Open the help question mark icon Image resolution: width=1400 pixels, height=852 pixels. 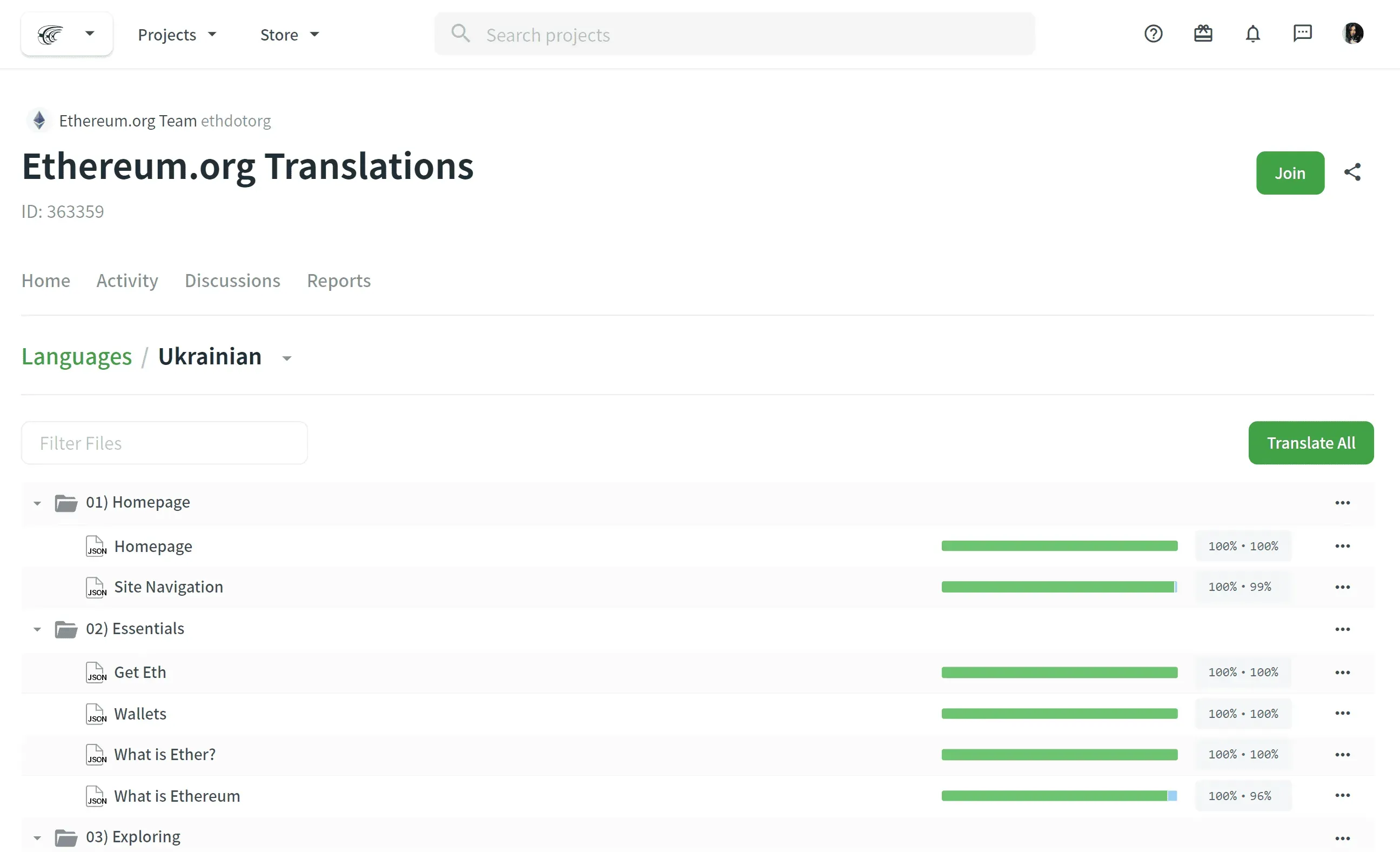pos(1153,34)
